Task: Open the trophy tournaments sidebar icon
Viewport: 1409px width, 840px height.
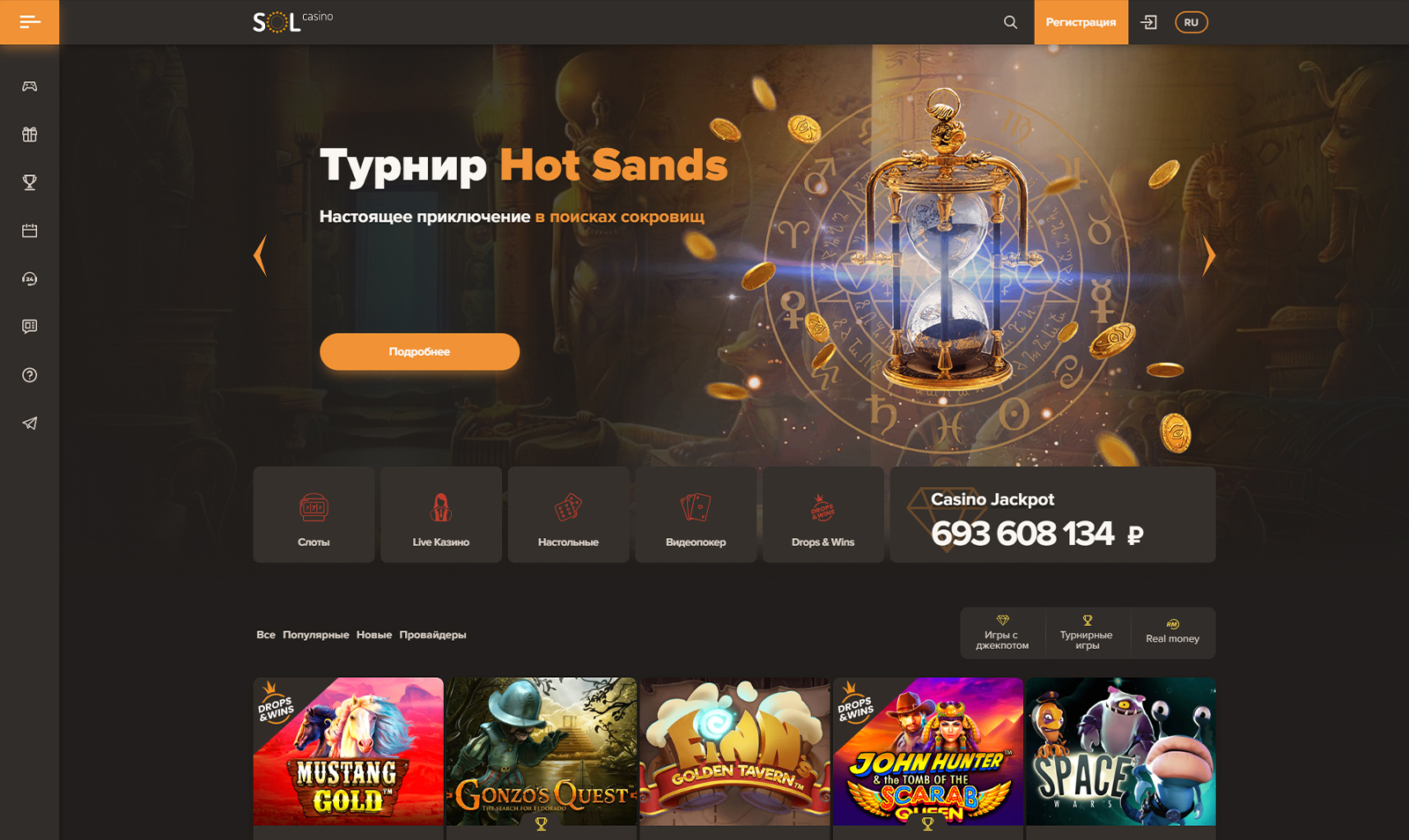Action: 29,182
